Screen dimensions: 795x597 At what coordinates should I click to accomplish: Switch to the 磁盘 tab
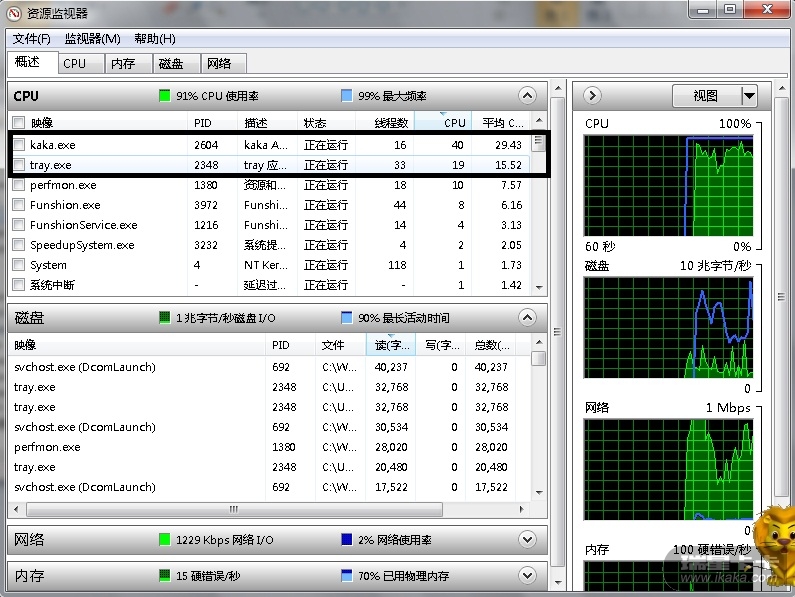(176, 63)
